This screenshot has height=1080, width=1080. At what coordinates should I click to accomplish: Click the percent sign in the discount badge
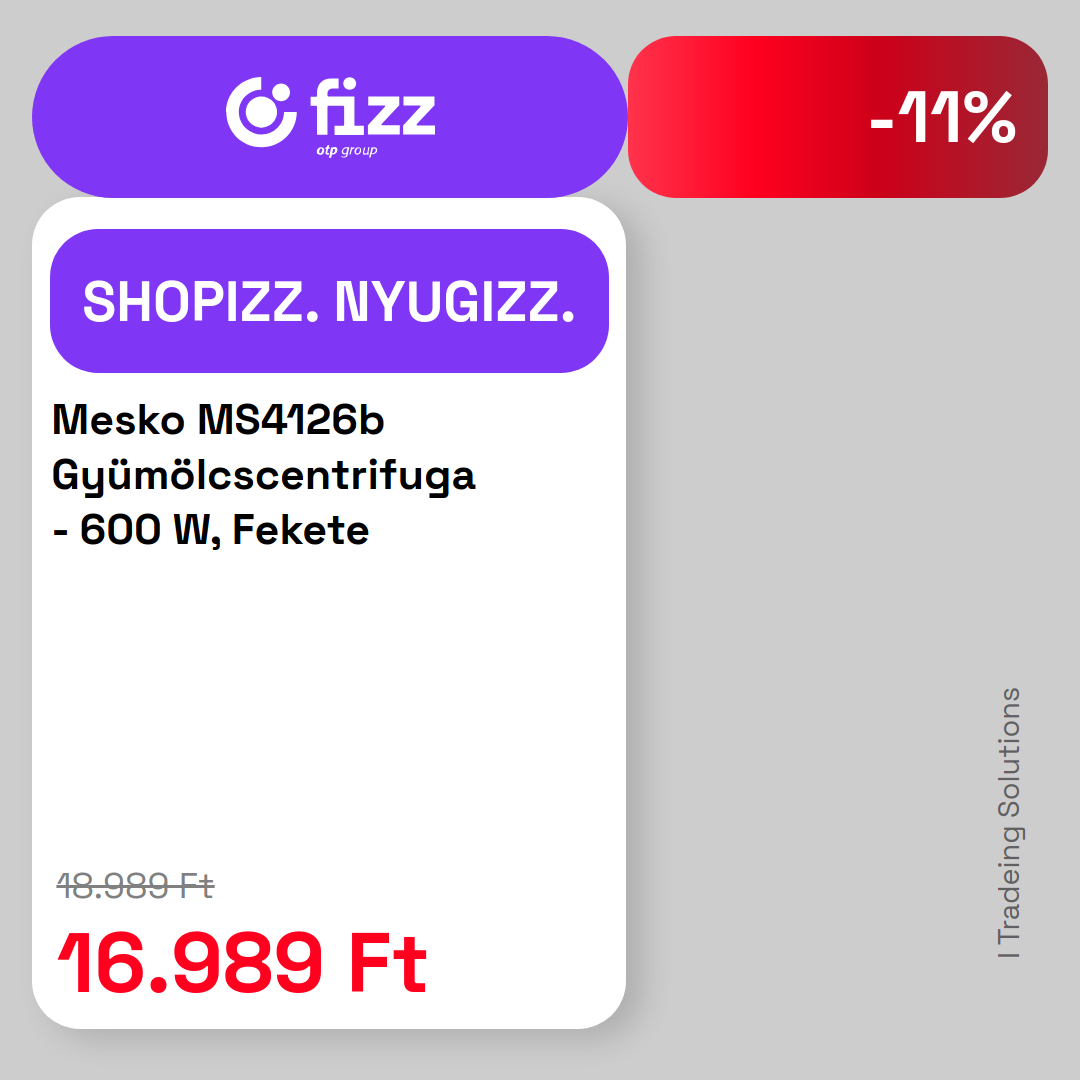pos(990,117)
